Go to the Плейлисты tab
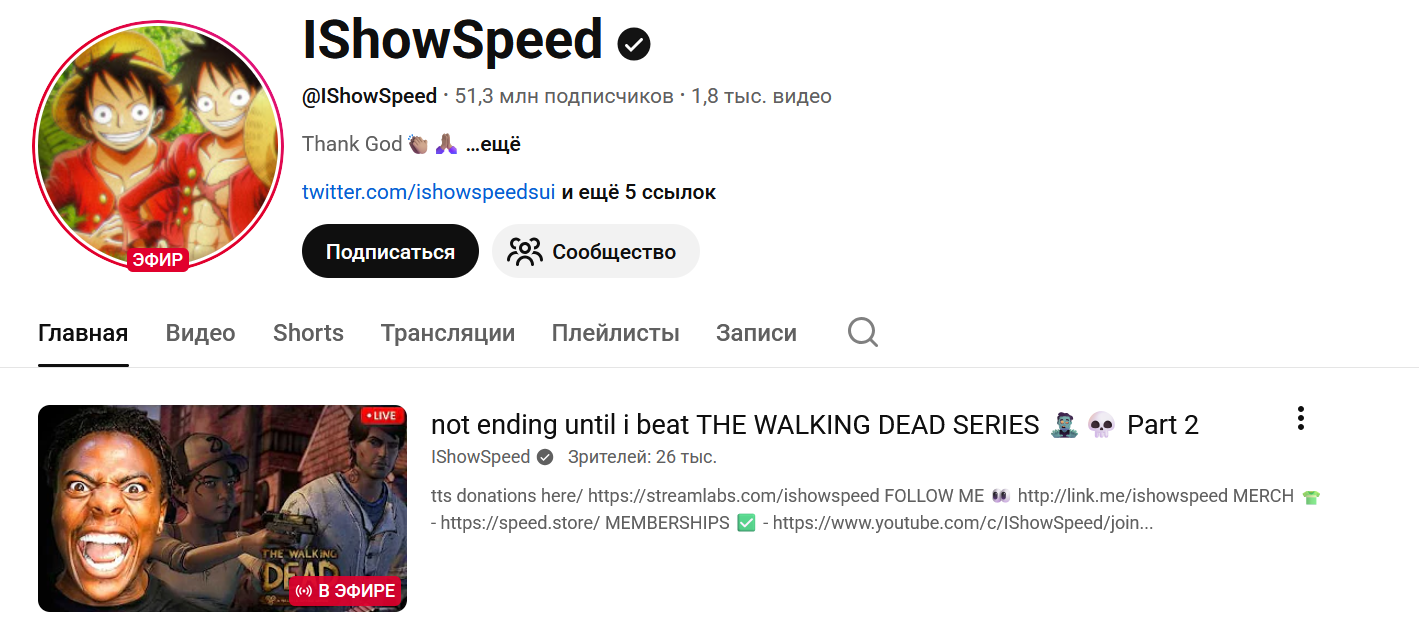This screenshot has width=1419, height=639. (616, 333)
